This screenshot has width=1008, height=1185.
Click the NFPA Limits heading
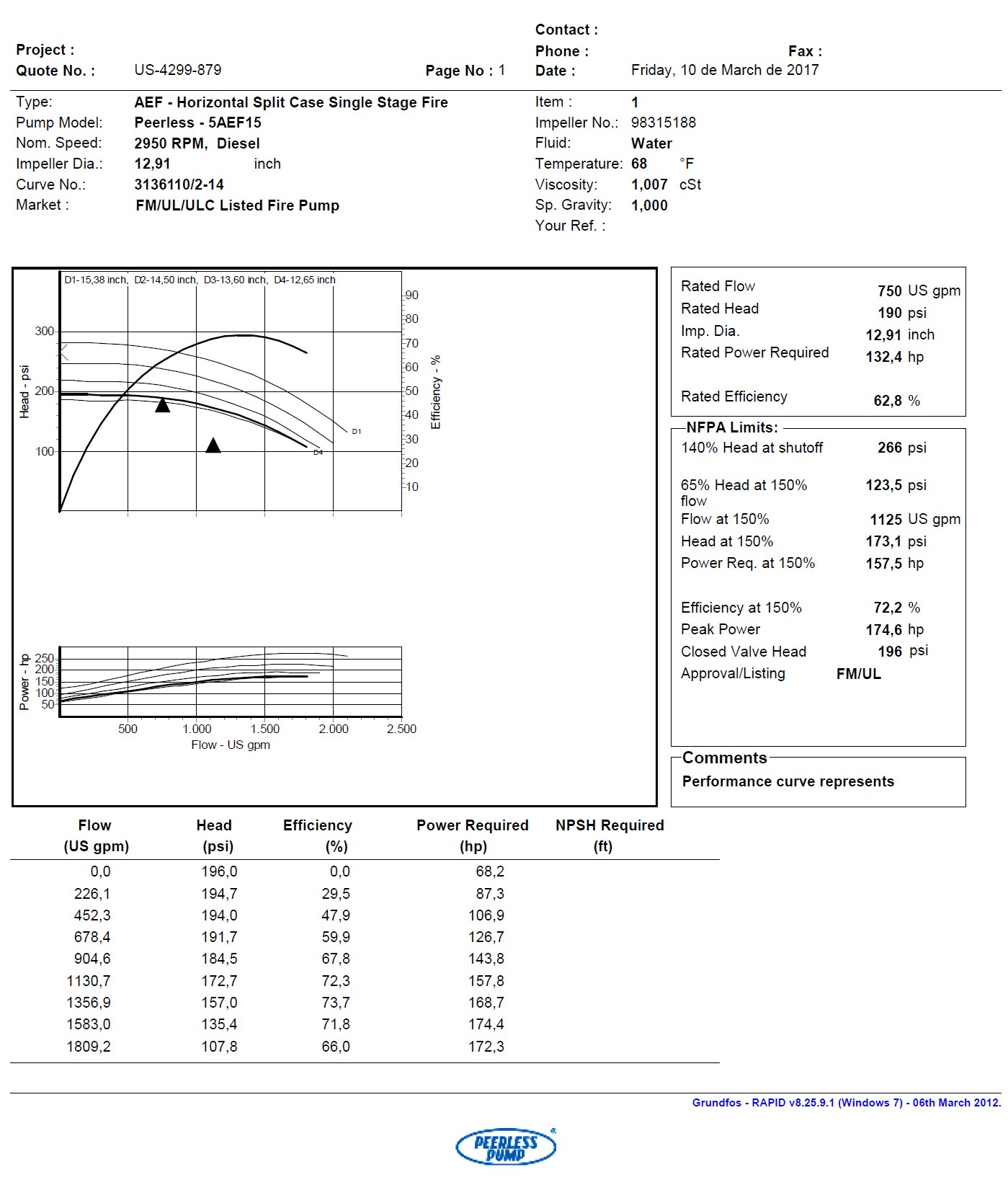pos(732,427)
